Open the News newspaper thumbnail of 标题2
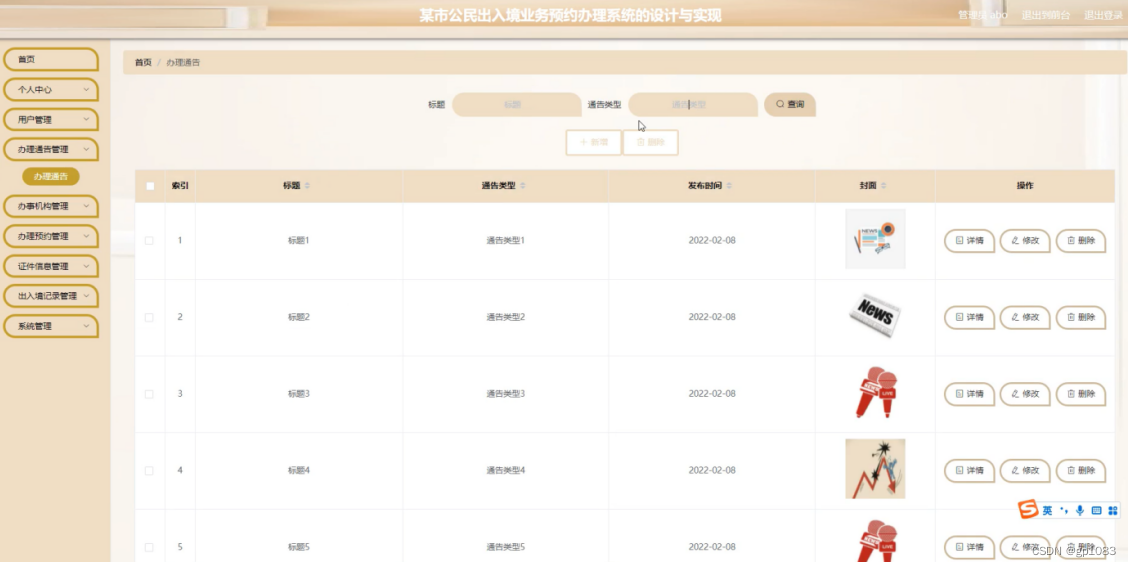 coord(875,316)
